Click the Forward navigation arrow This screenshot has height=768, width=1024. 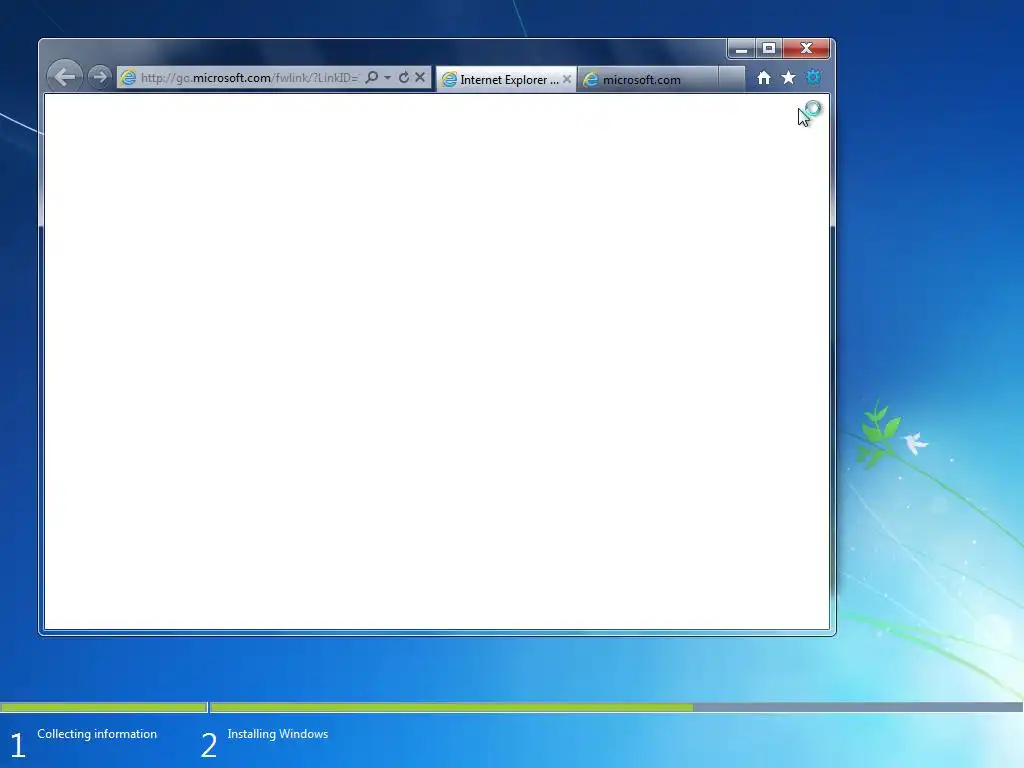pyautogui.click(x=100, y=77)
